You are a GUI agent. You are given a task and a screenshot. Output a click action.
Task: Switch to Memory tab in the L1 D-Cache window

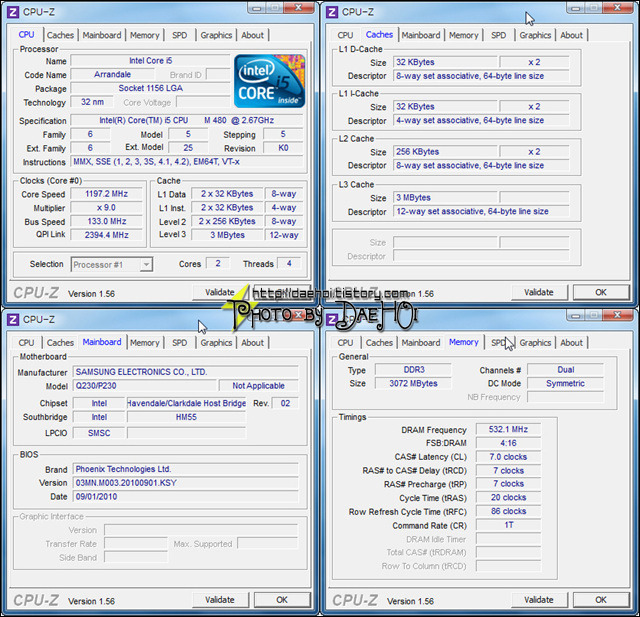tap(464, 35)
